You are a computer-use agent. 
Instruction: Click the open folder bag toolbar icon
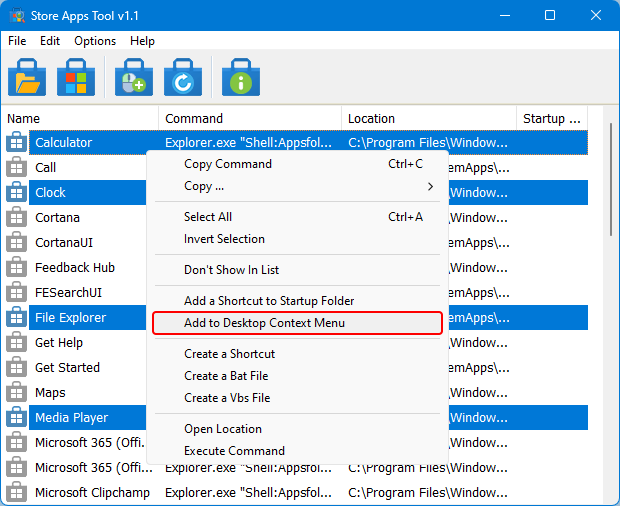point(27,77)
